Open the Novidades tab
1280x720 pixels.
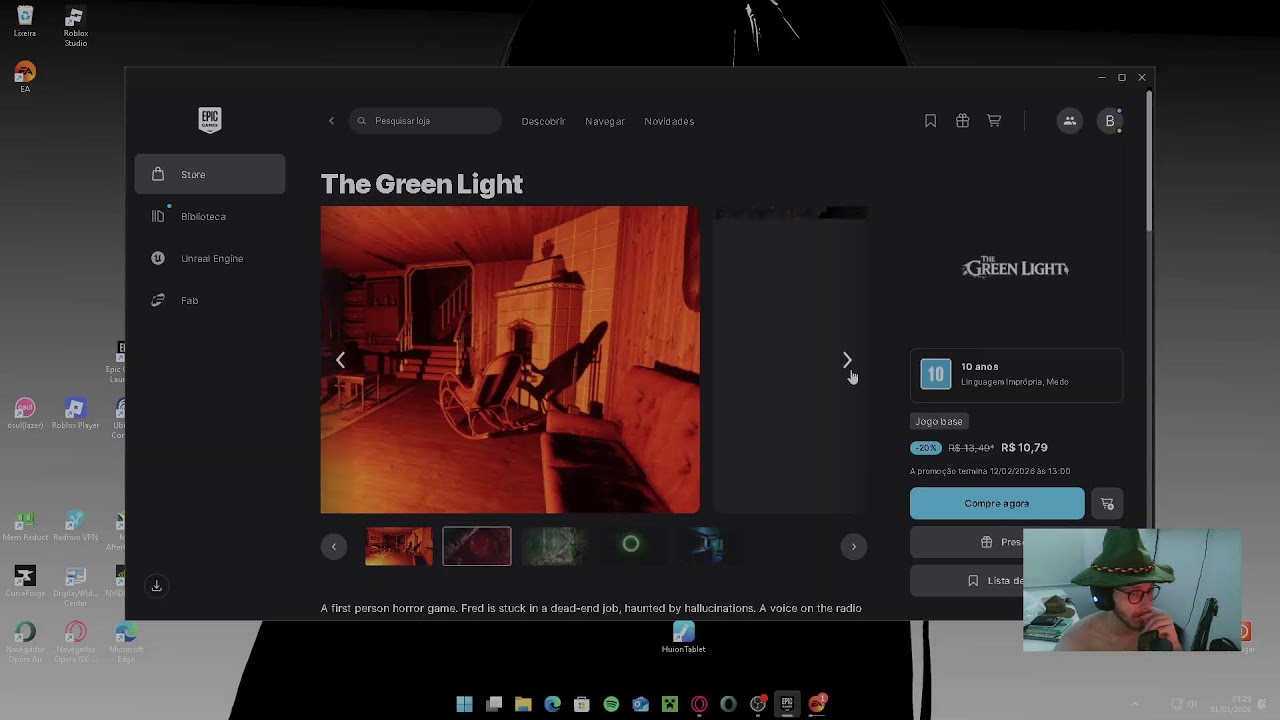click(x=669, y=121)
